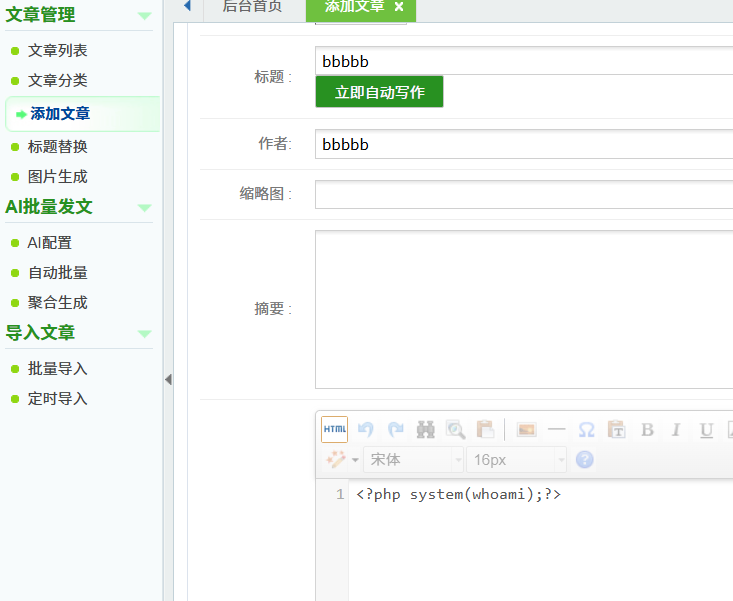Click into the 摘要 text area
Screen dimensions: 733x601
524,309
